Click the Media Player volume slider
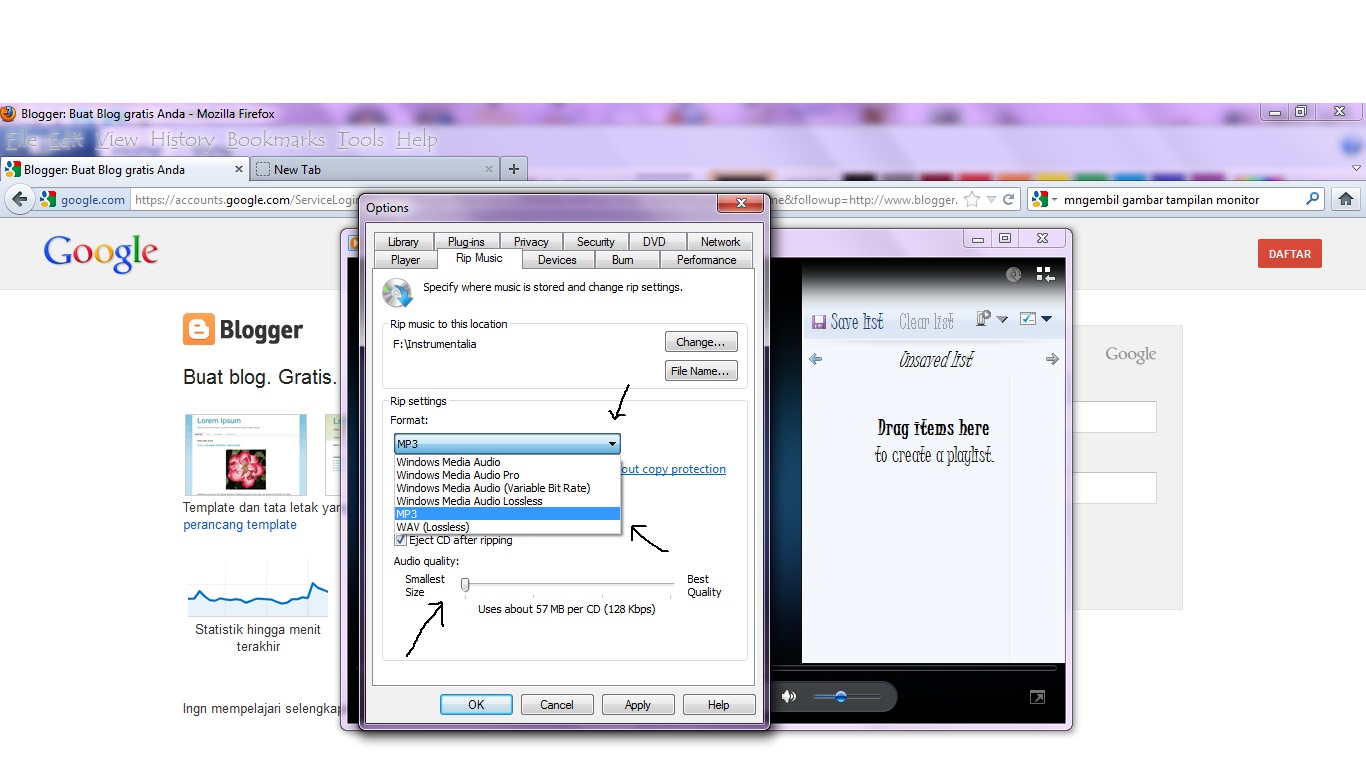 pos(846,696)
